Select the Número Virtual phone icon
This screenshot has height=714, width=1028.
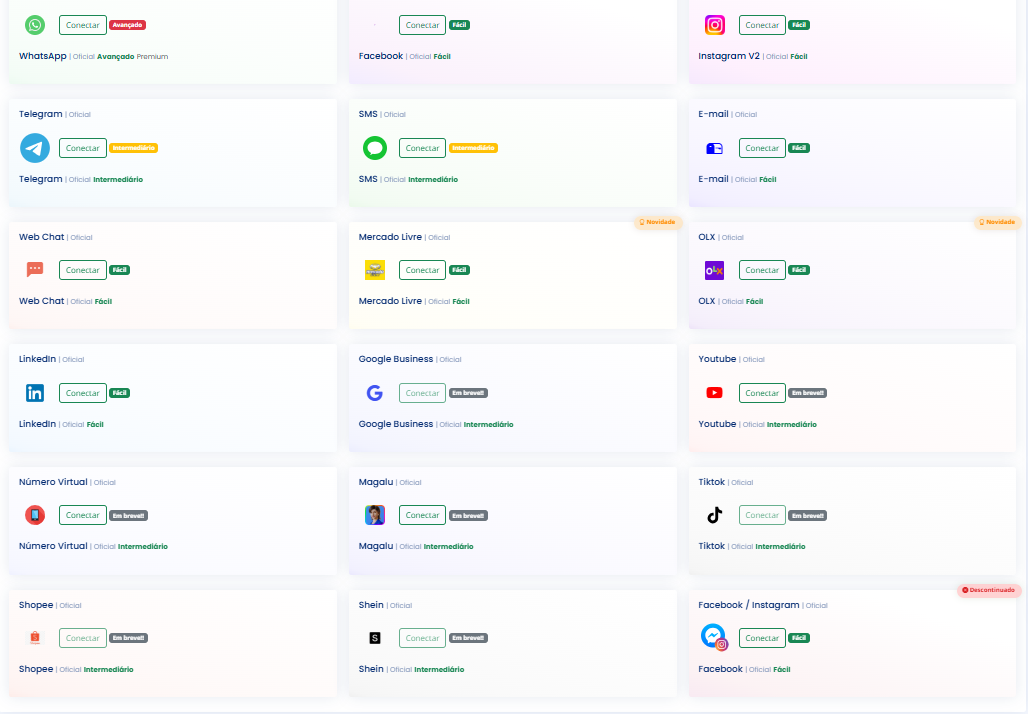point(35,515)
